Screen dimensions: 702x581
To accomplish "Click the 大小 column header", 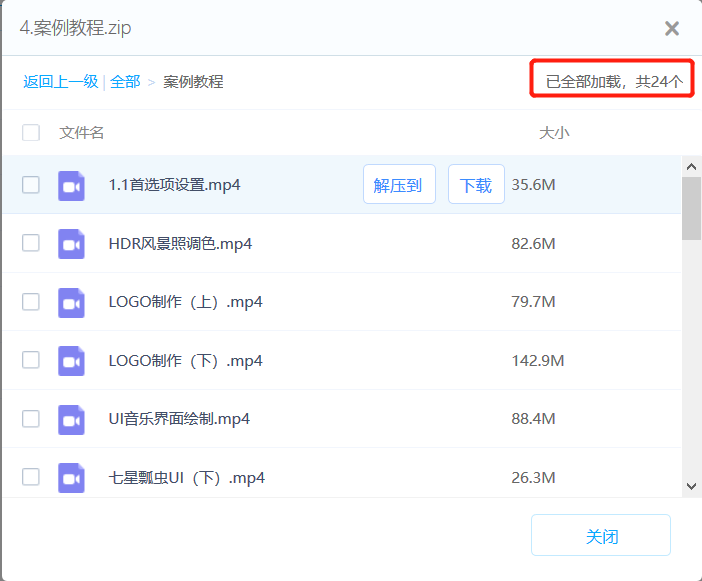I will tap(554, 133).
